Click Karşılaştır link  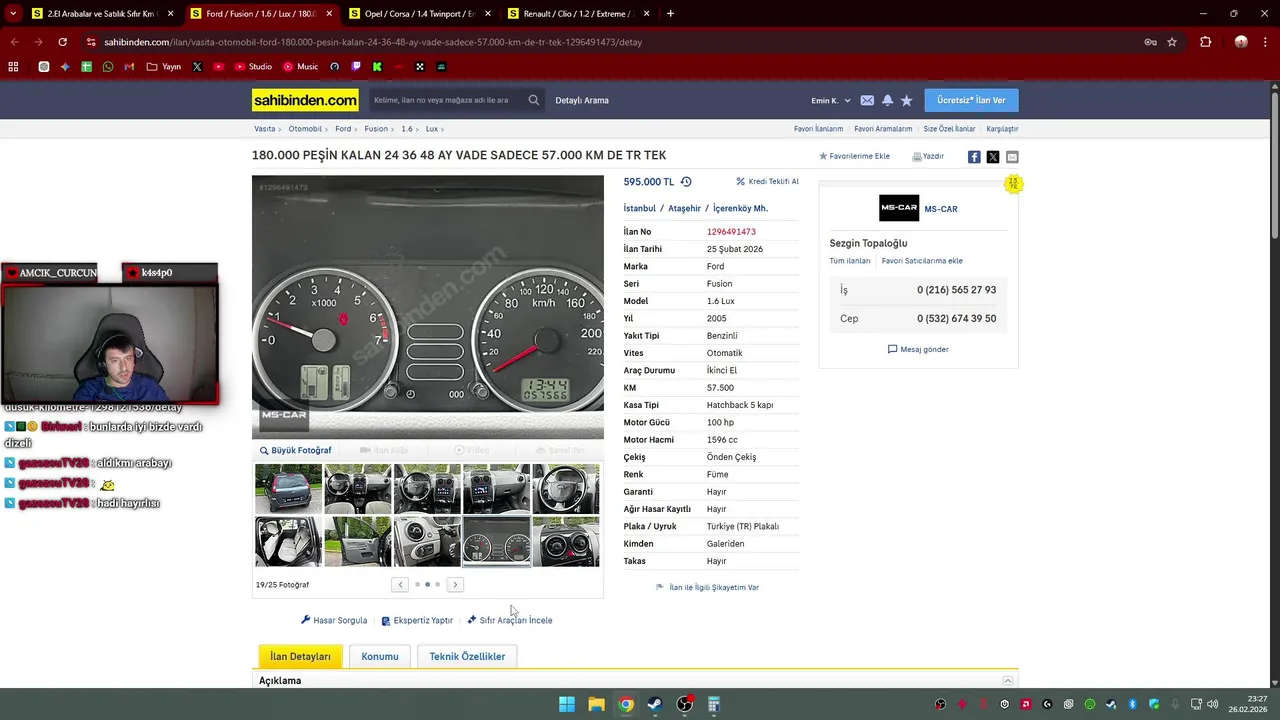[x=1002, y=129]
